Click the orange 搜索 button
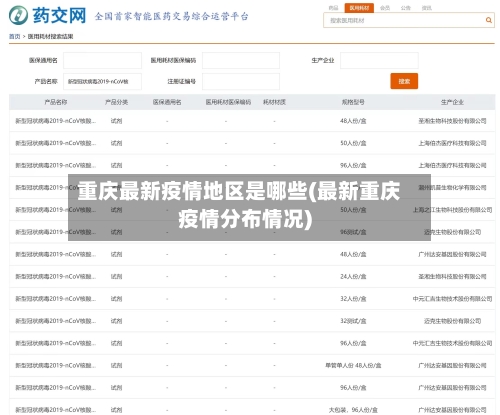This screenshot has width=500, height=415. point(404,81)
